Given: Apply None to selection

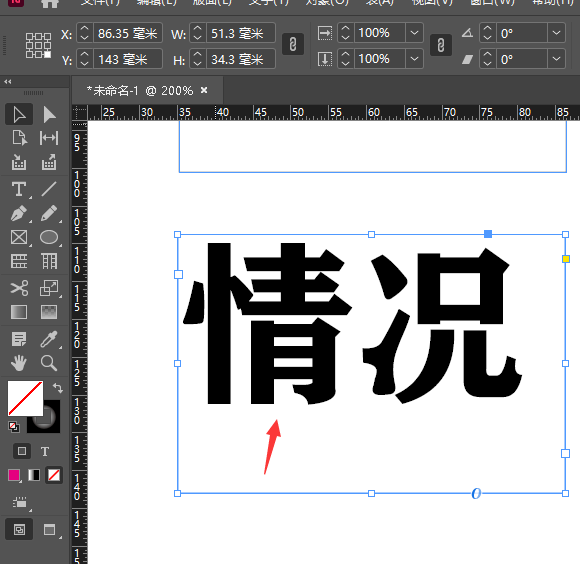Looking at the screenshot, I should point(54,475).
